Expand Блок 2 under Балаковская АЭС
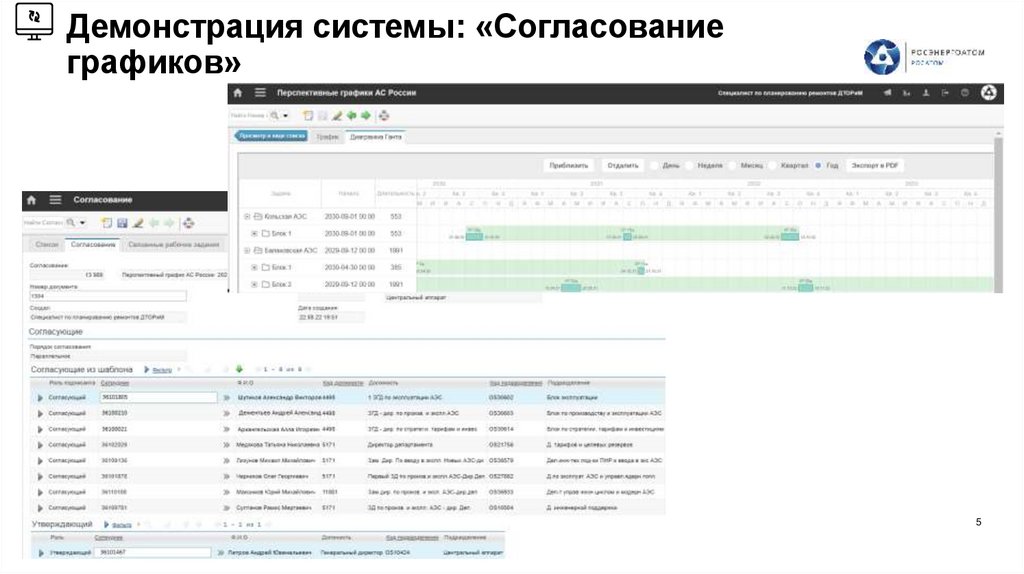This screenshot has height=574, width=1024. (255, 284)
